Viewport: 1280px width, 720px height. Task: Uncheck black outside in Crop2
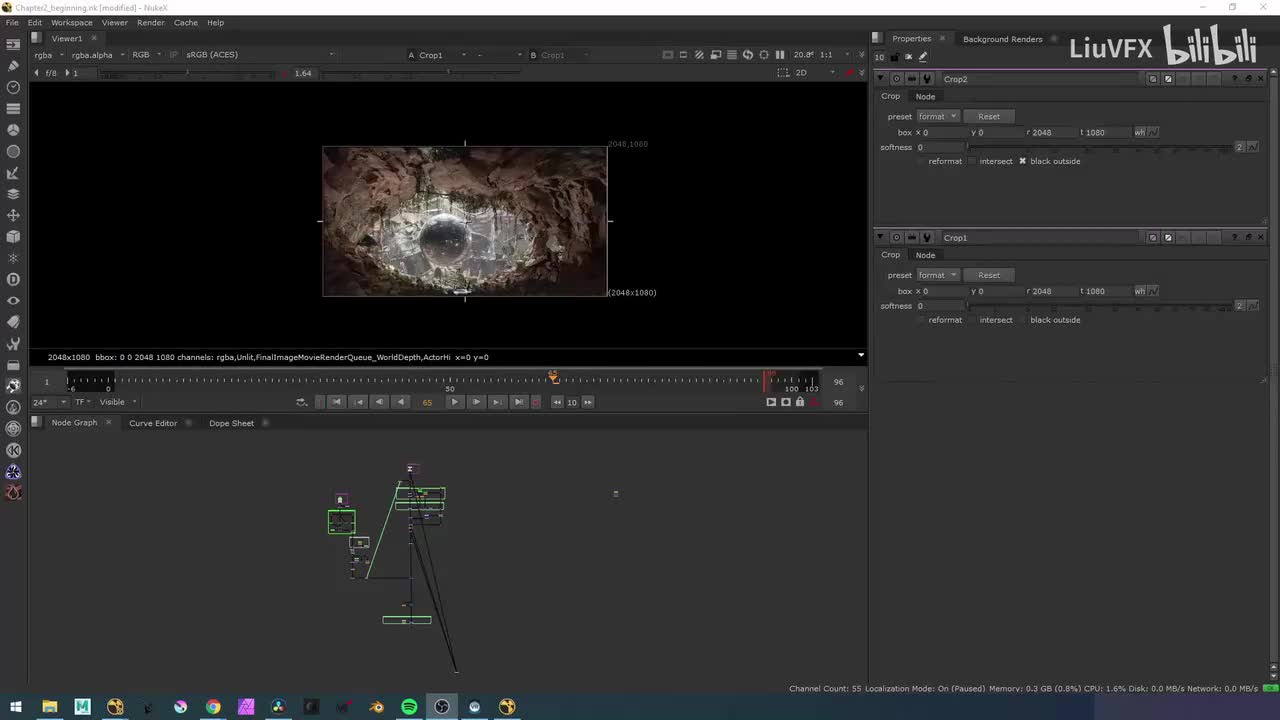pyautogui.click(x=1022, y=161)
